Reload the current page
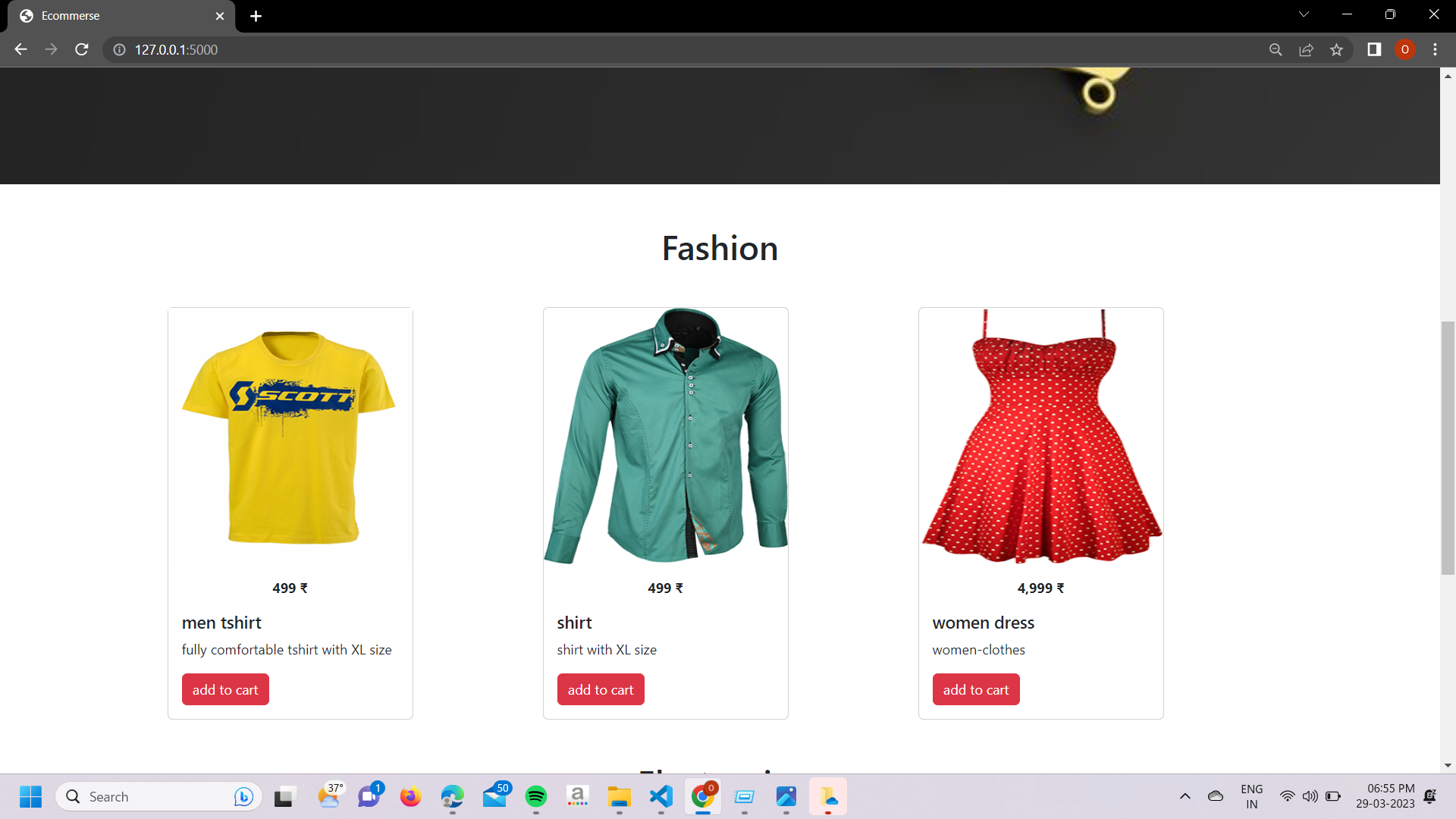This screenshot has height=819, width=1456. (x=81, y=49)
